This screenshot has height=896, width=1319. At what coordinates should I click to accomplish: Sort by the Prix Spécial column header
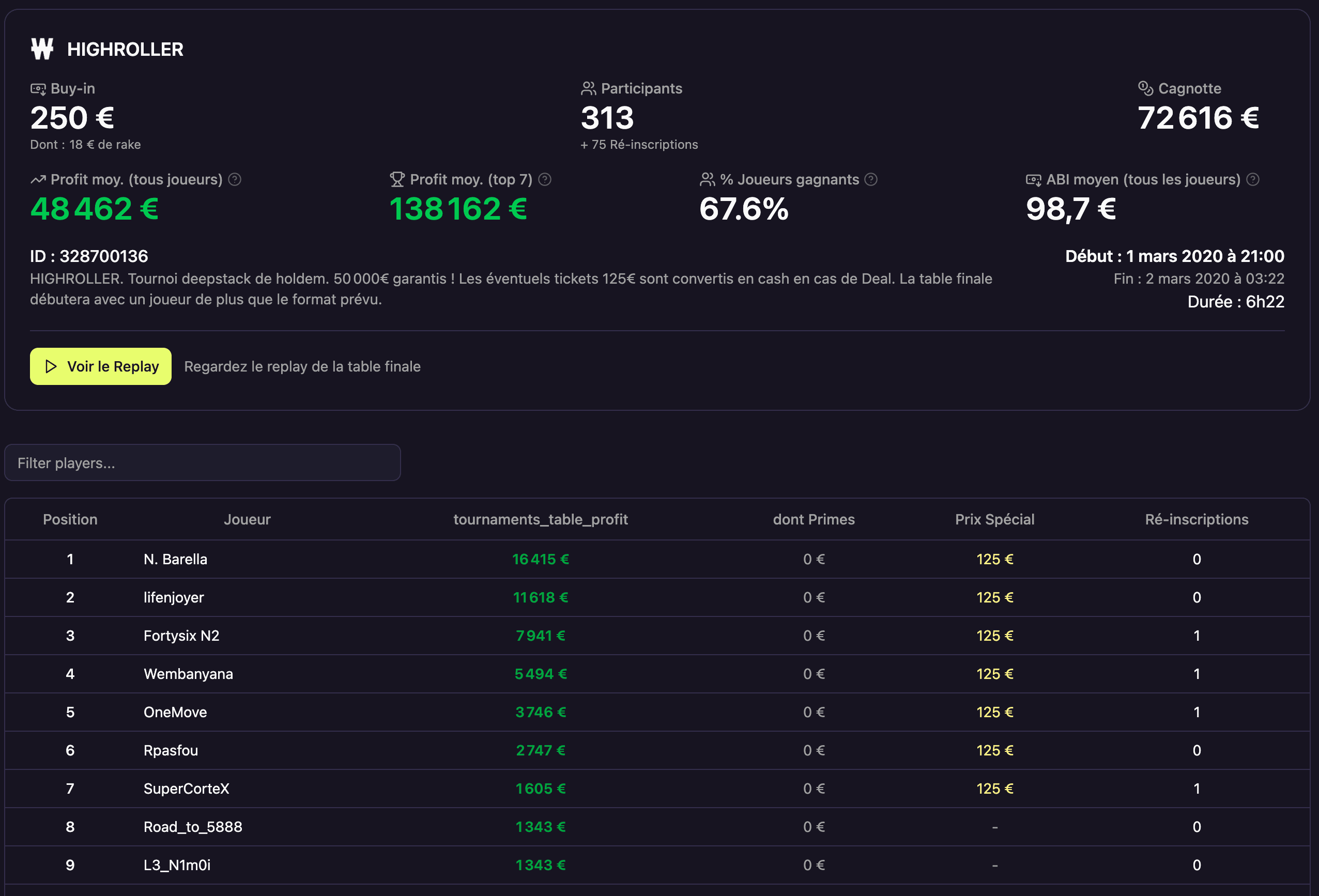coord(994,519)
